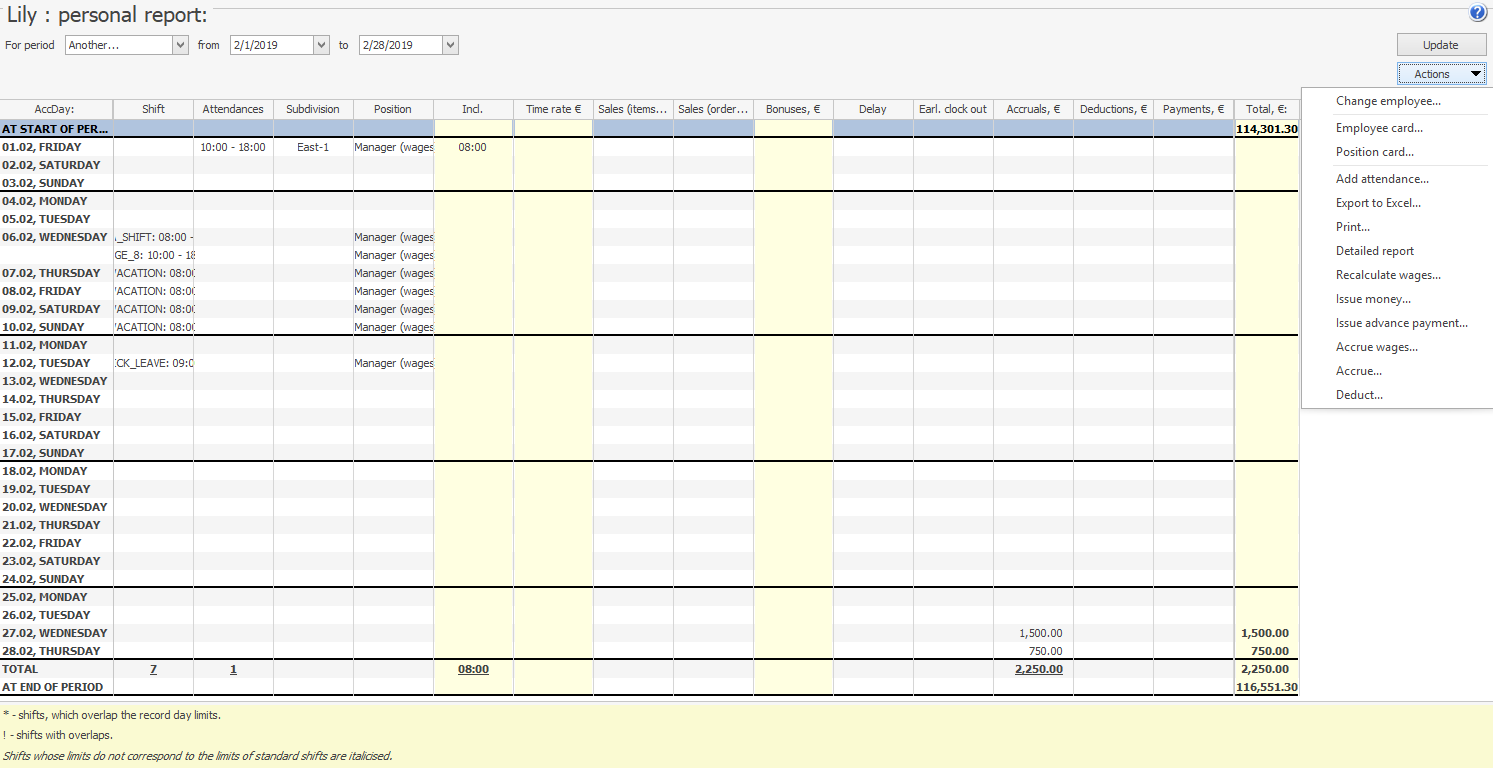Select the Deduct menu item
Screen dimensions: 1493x768
point(1359,395)
